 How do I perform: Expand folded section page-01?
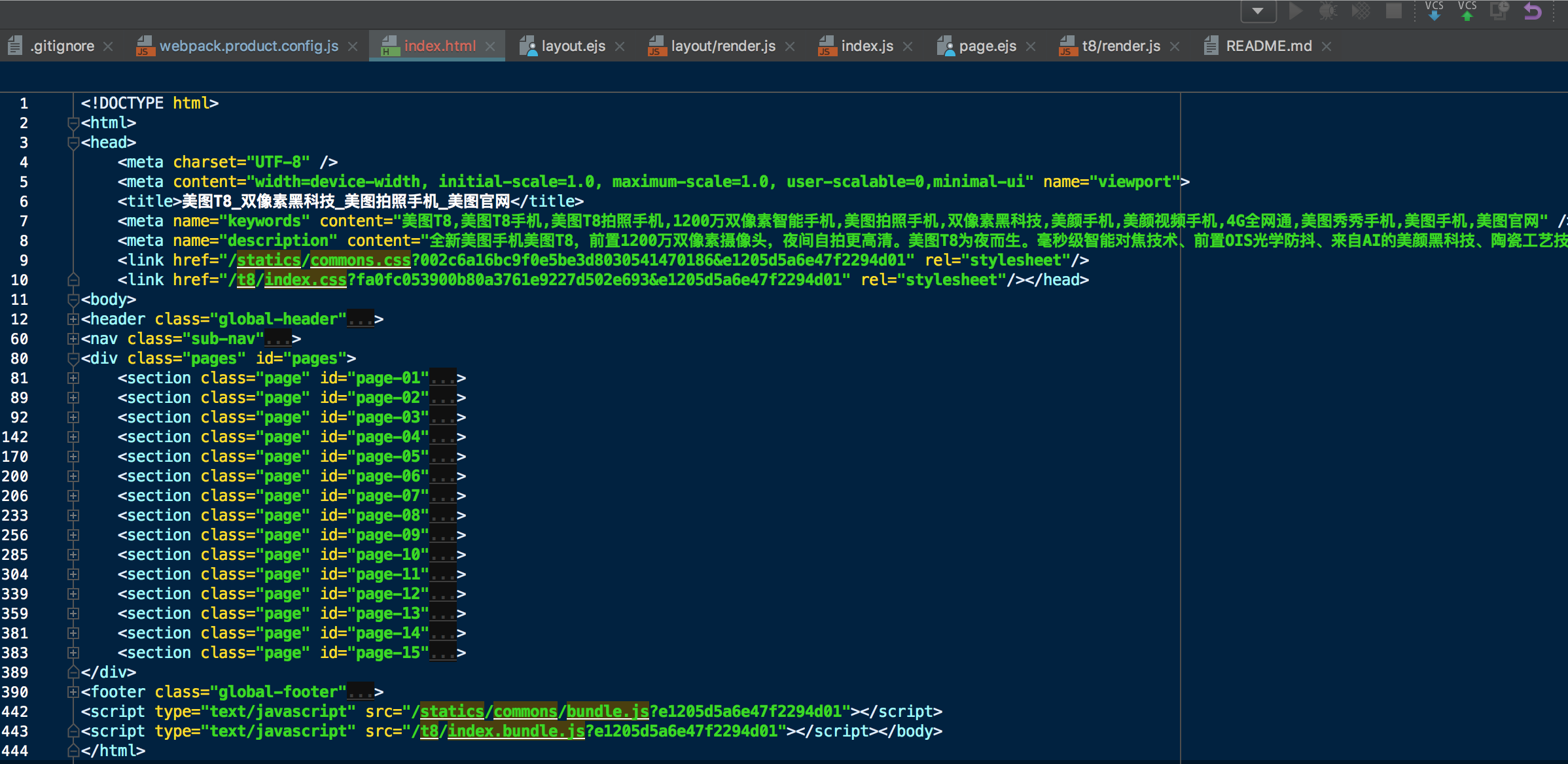click(73, 378)
